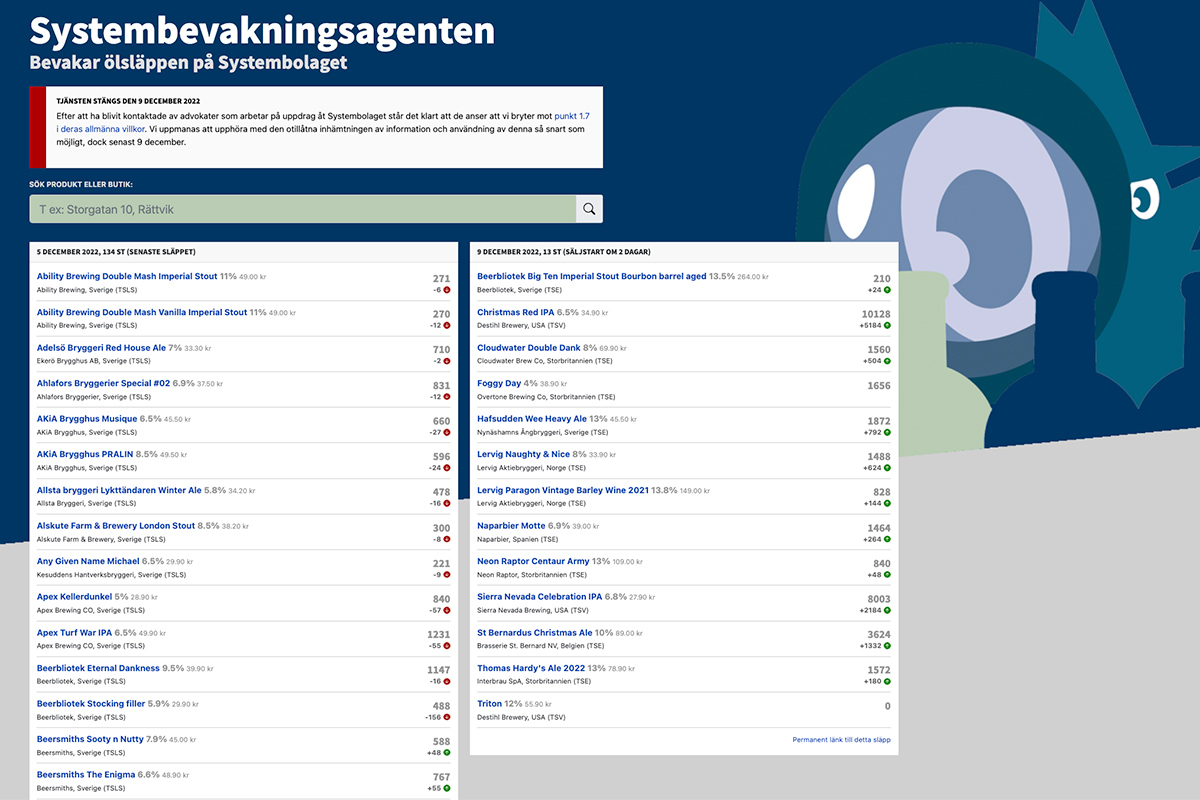
Task: Click green up indicator for Beersmiths Sooty n Nutty
Action: click(447, 753)
